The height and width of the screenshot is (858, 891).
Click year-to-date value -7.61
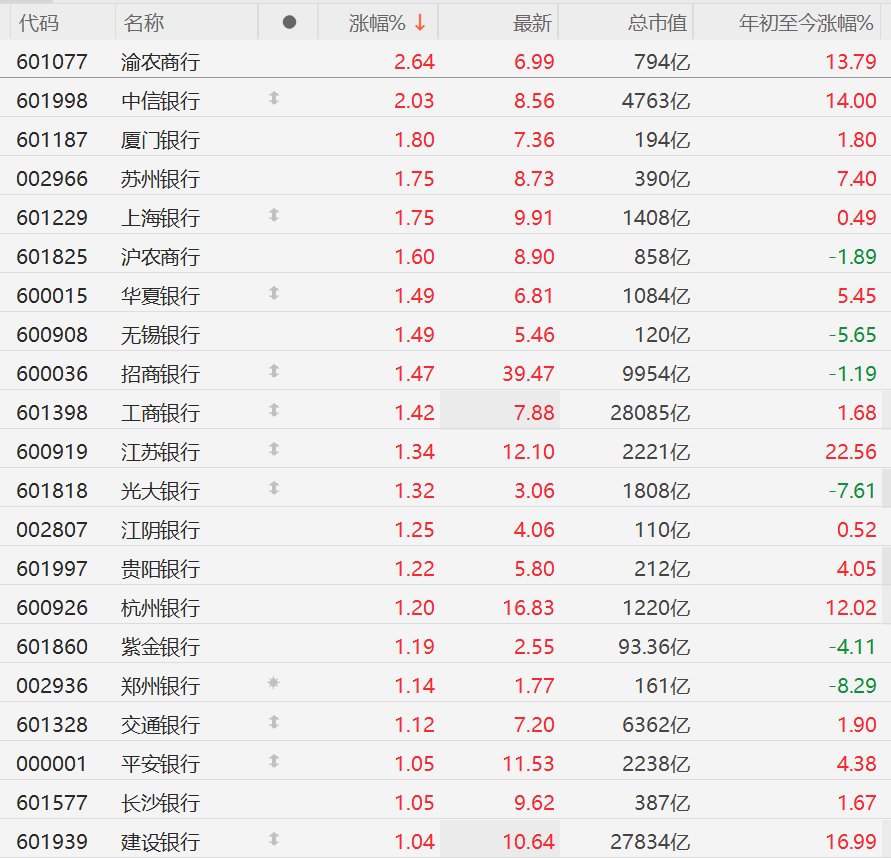tap(852, 491)
